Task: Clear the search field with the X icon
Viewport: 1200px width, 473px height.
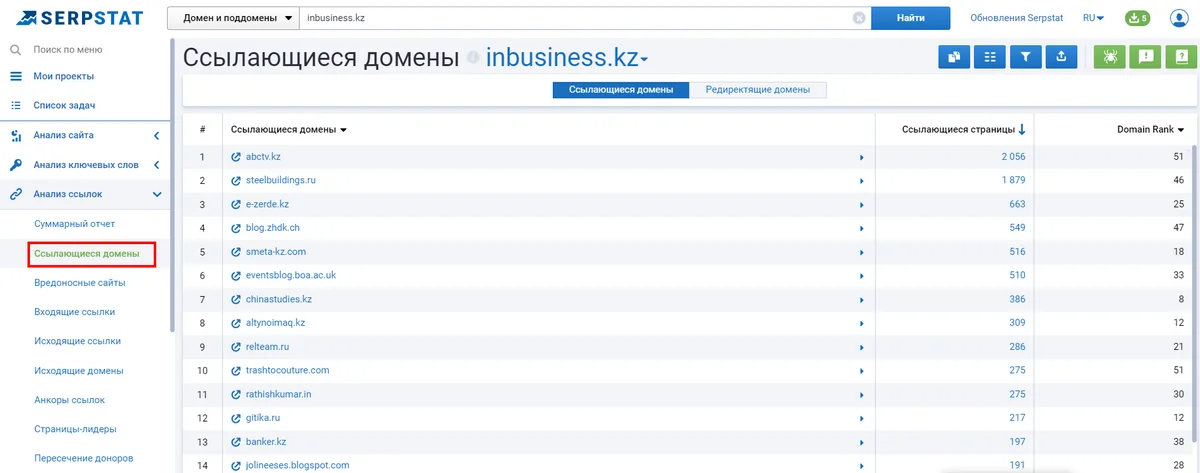Action: (858, 18)
